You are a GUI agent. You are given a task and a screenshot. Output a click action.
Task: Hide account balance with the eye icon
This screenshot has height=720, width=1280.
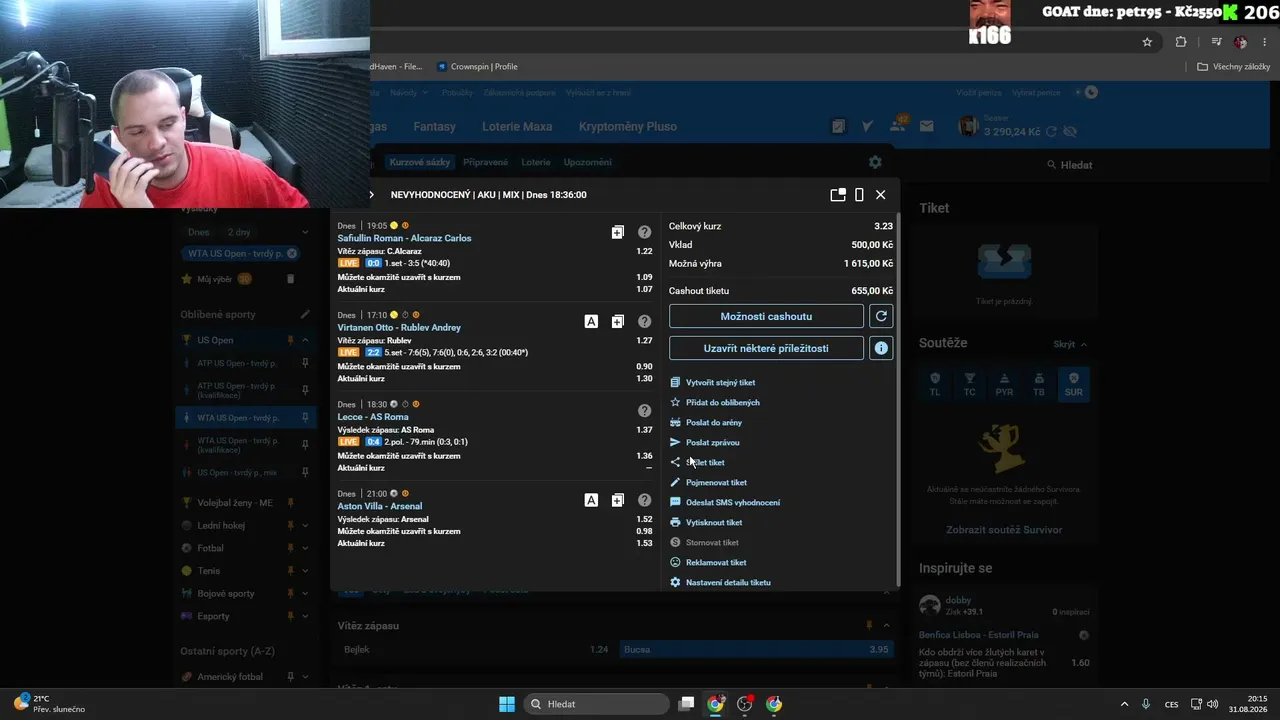coord(1070,131)
